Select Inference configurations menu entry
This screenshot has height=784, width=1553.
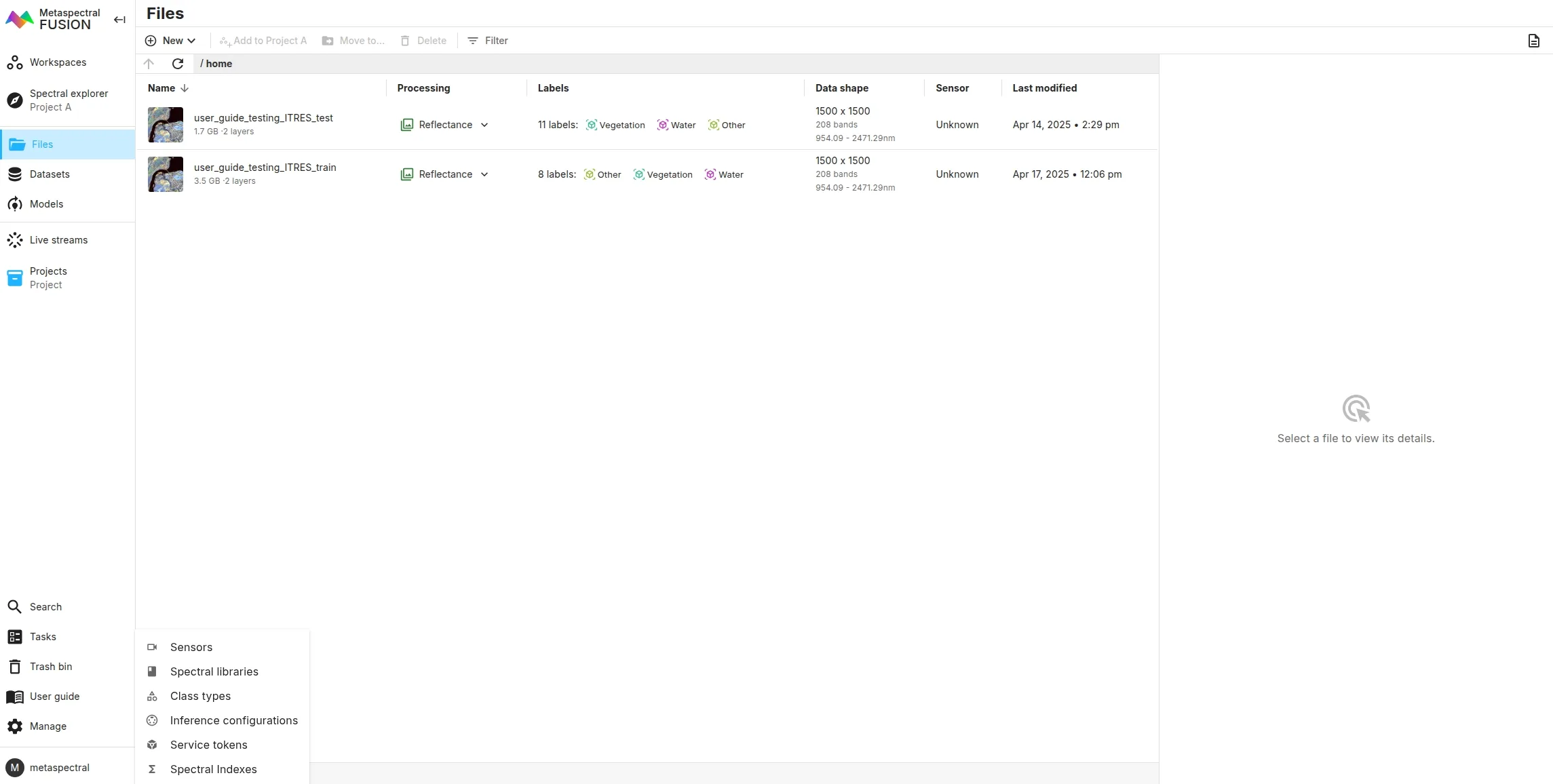tap(233, 720)
